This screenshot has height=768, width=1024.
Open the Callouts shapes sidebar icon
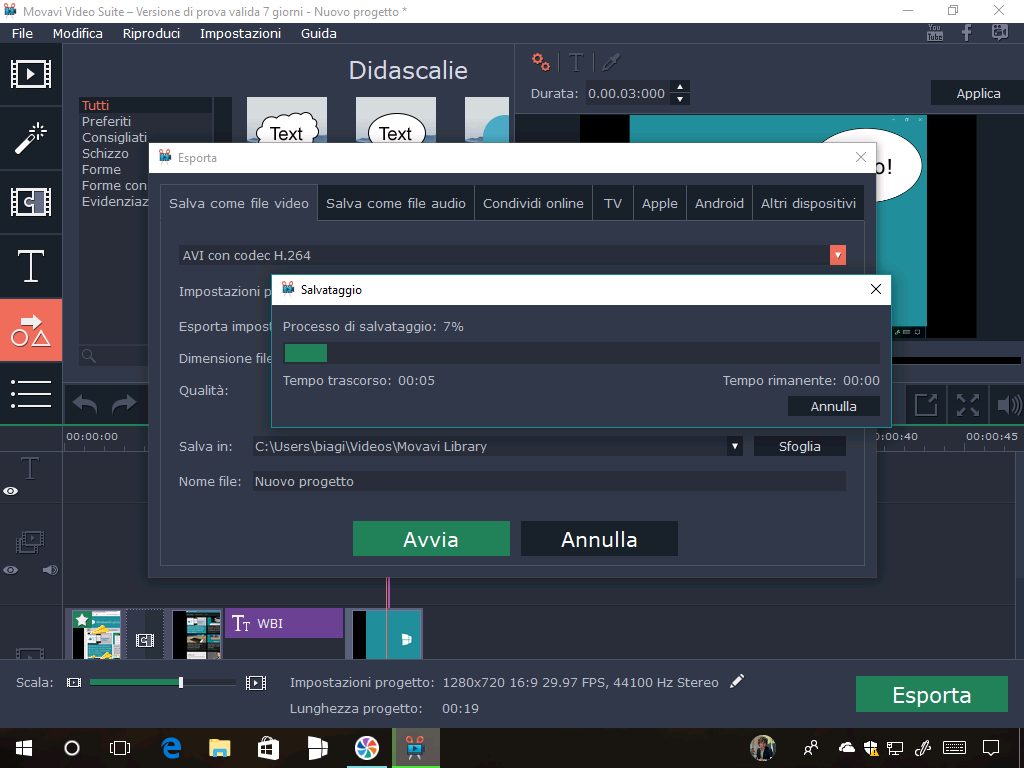coord(31,330)
